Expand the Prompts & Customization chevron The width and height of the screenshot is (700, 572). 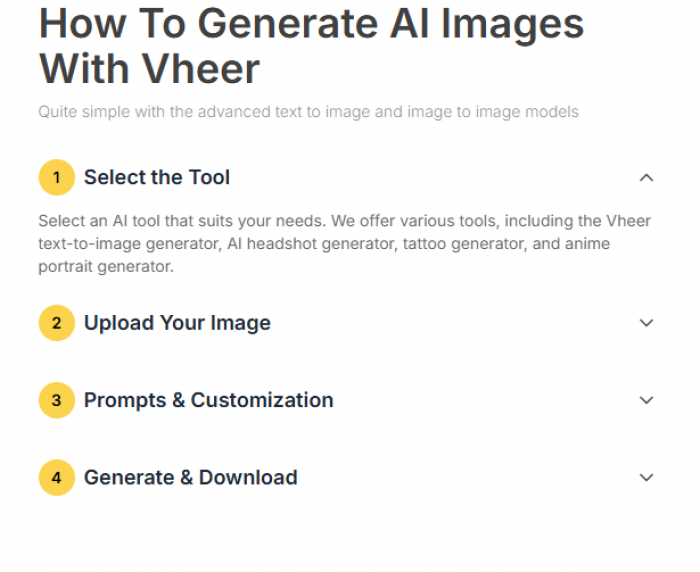(x=646, y=400)
